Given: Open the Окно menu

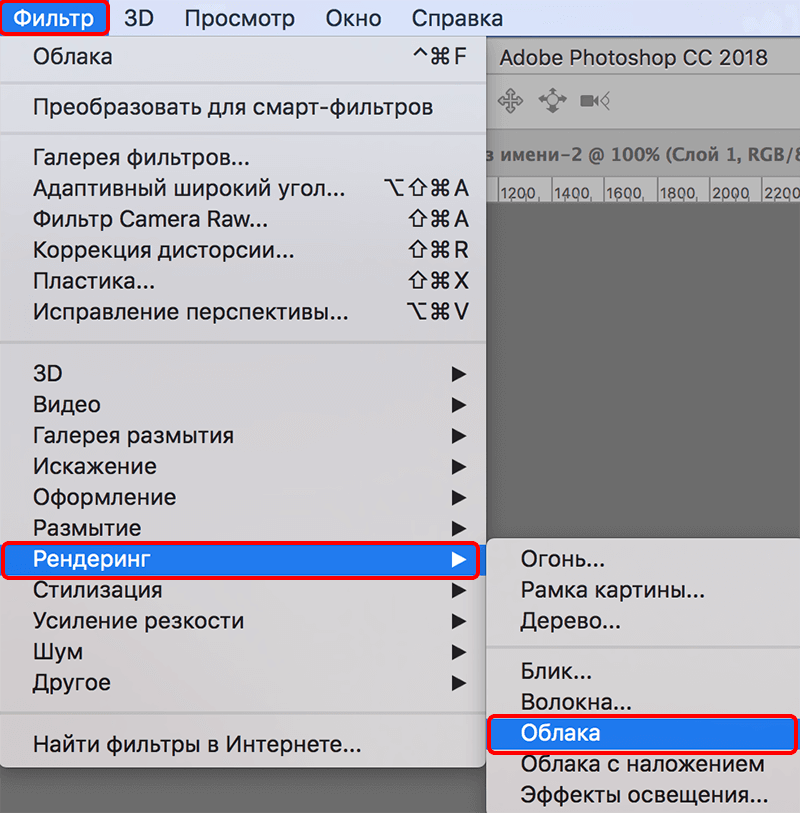Looking at the screenshot, I should 352,17.
